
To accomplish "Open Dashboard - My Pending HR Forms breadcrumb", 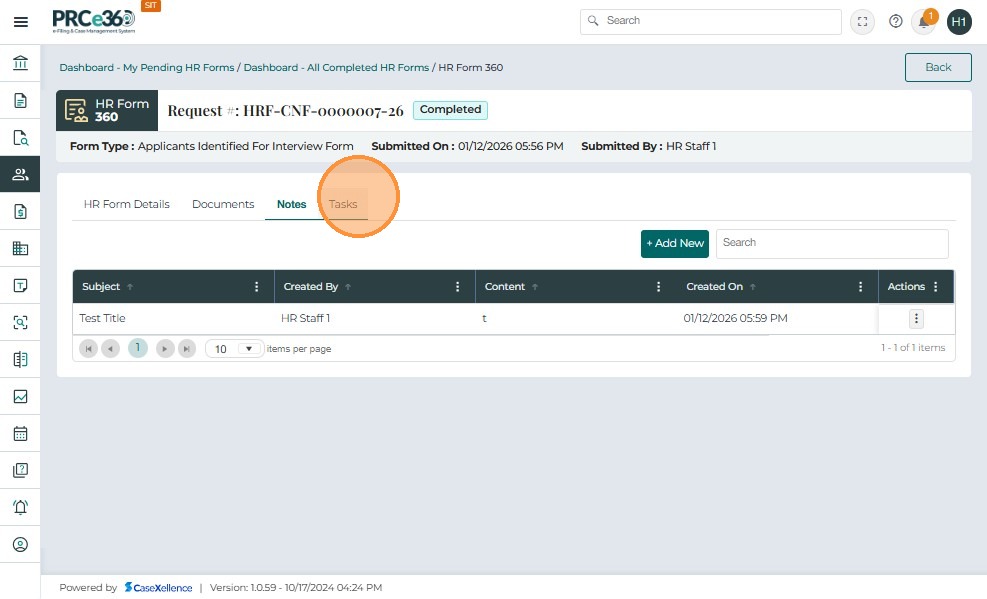I will tap(147, 67).
